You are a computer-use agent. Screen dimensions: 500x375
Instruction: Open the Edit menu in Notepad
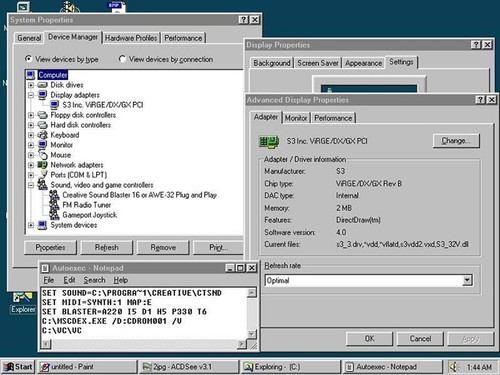(x=69, y=280)
